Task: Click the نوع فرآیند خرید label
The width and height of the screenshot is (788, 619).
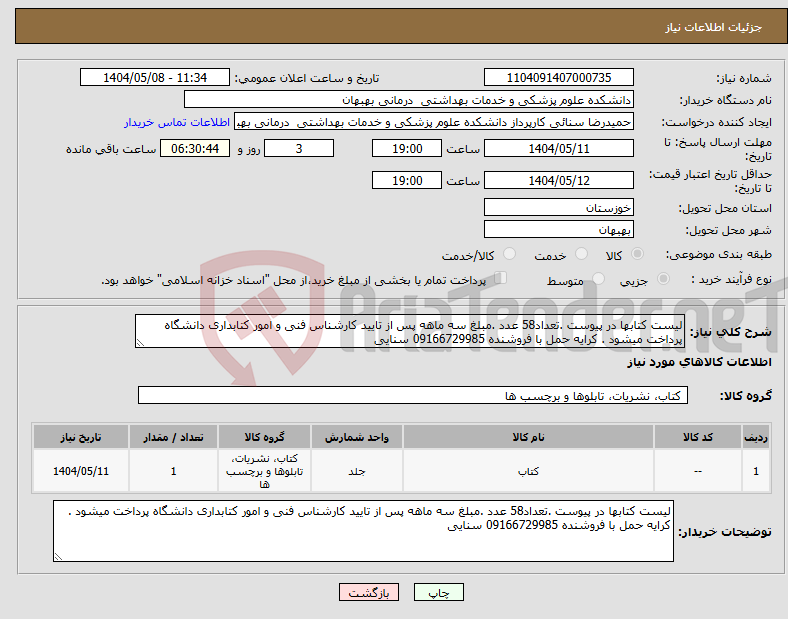Action: point(731,279)
